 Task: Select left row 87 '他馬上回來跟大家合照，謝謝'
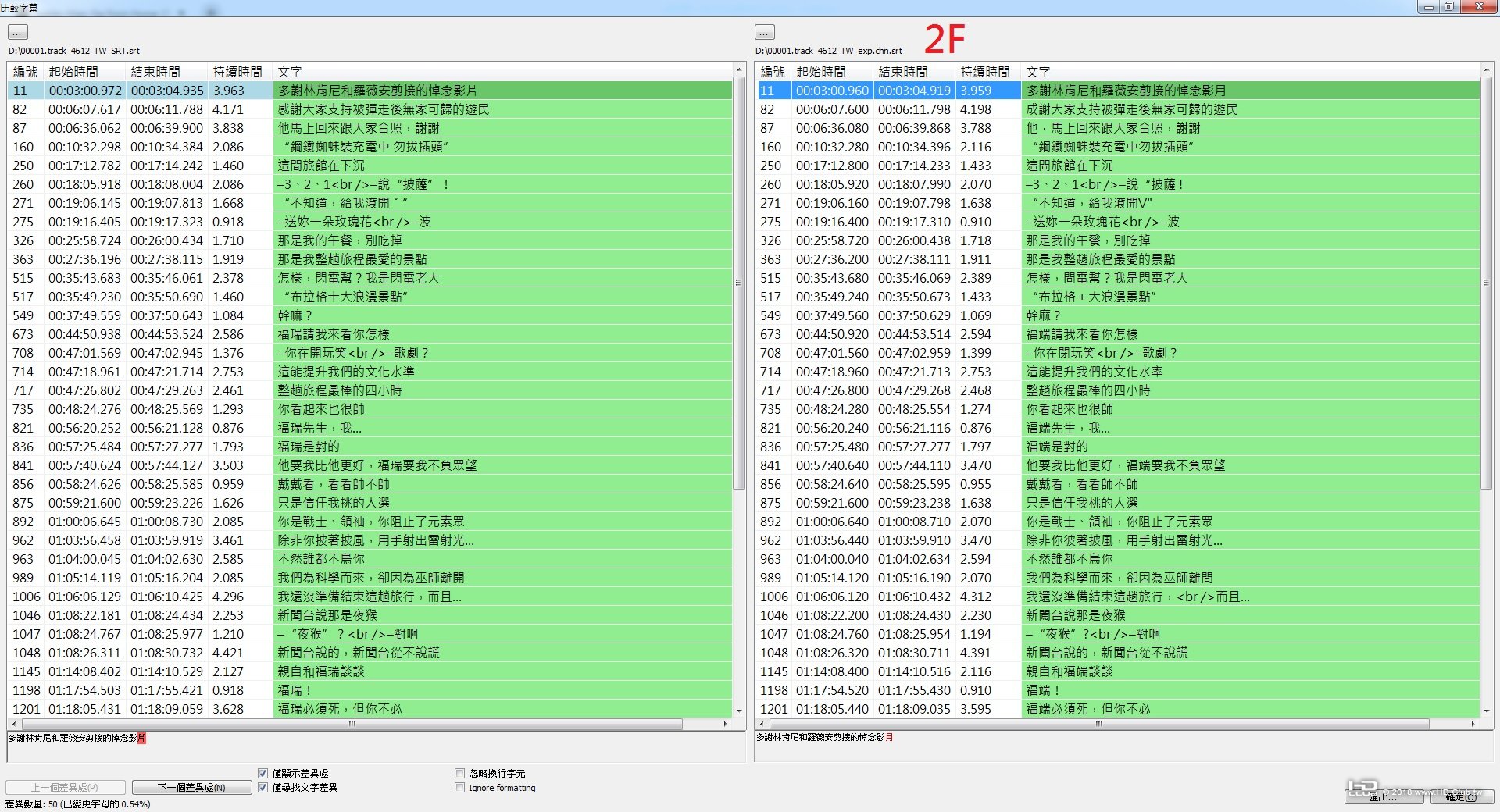pos(370,128)
